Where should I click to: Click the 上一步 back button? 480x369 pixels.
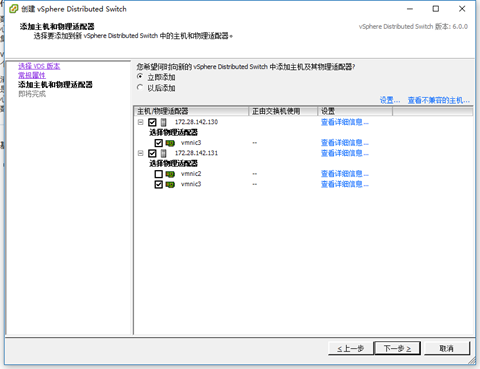(350, 349)
